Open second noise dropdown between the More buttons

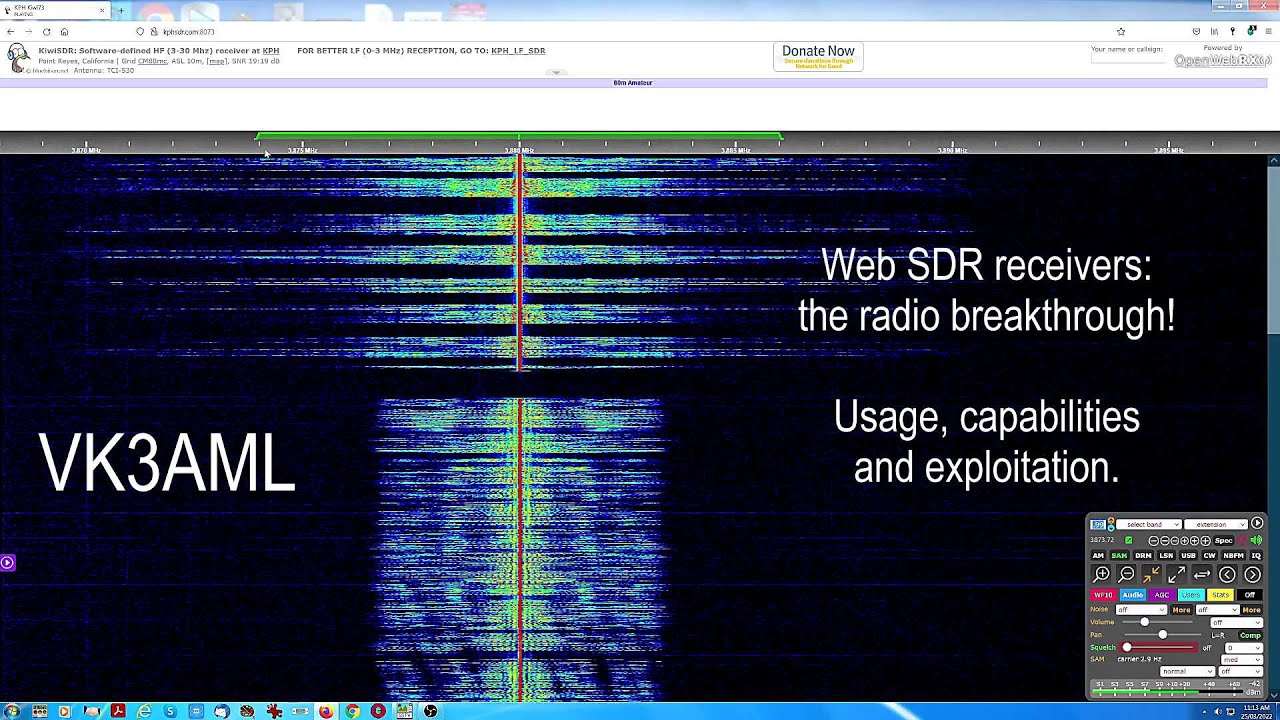[x=1217, y=610]
